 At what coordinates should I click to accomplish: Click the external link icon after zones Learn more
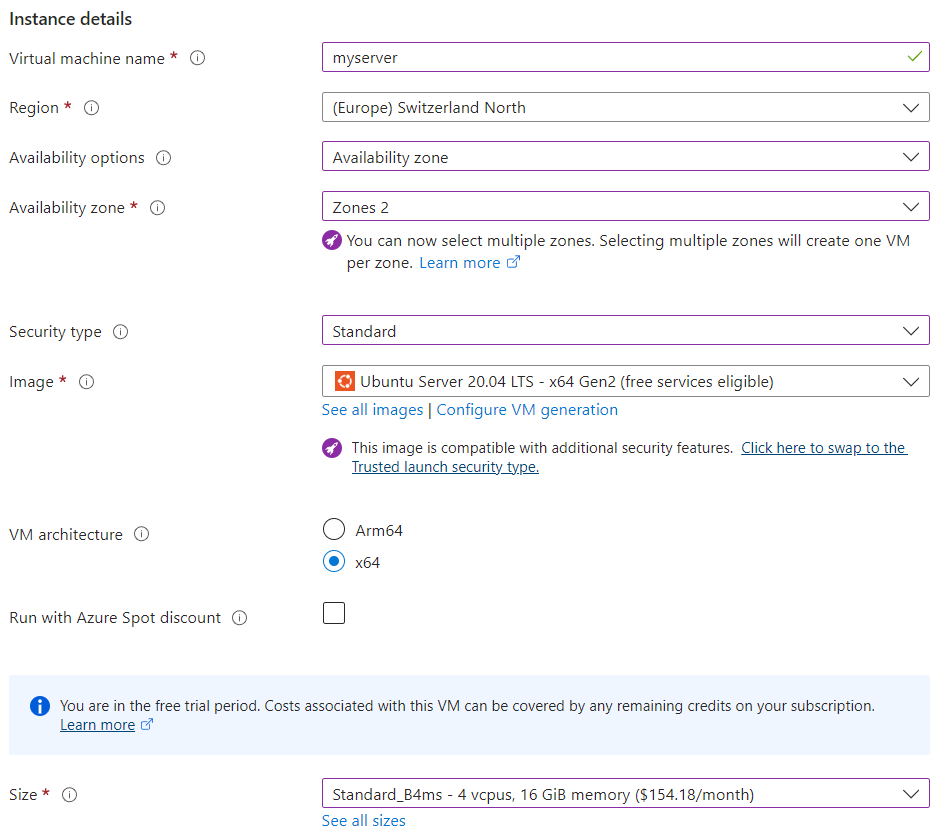(513, 262)
